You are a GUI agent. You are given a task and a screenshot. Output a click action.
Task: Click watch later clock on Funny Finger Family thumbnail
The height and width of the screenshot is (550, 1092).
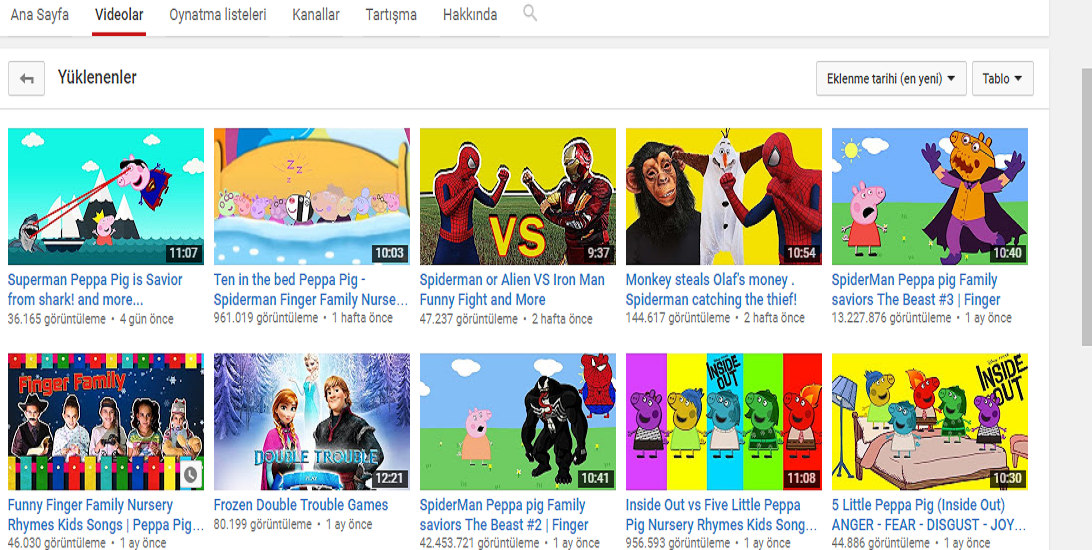pos(192,476)
